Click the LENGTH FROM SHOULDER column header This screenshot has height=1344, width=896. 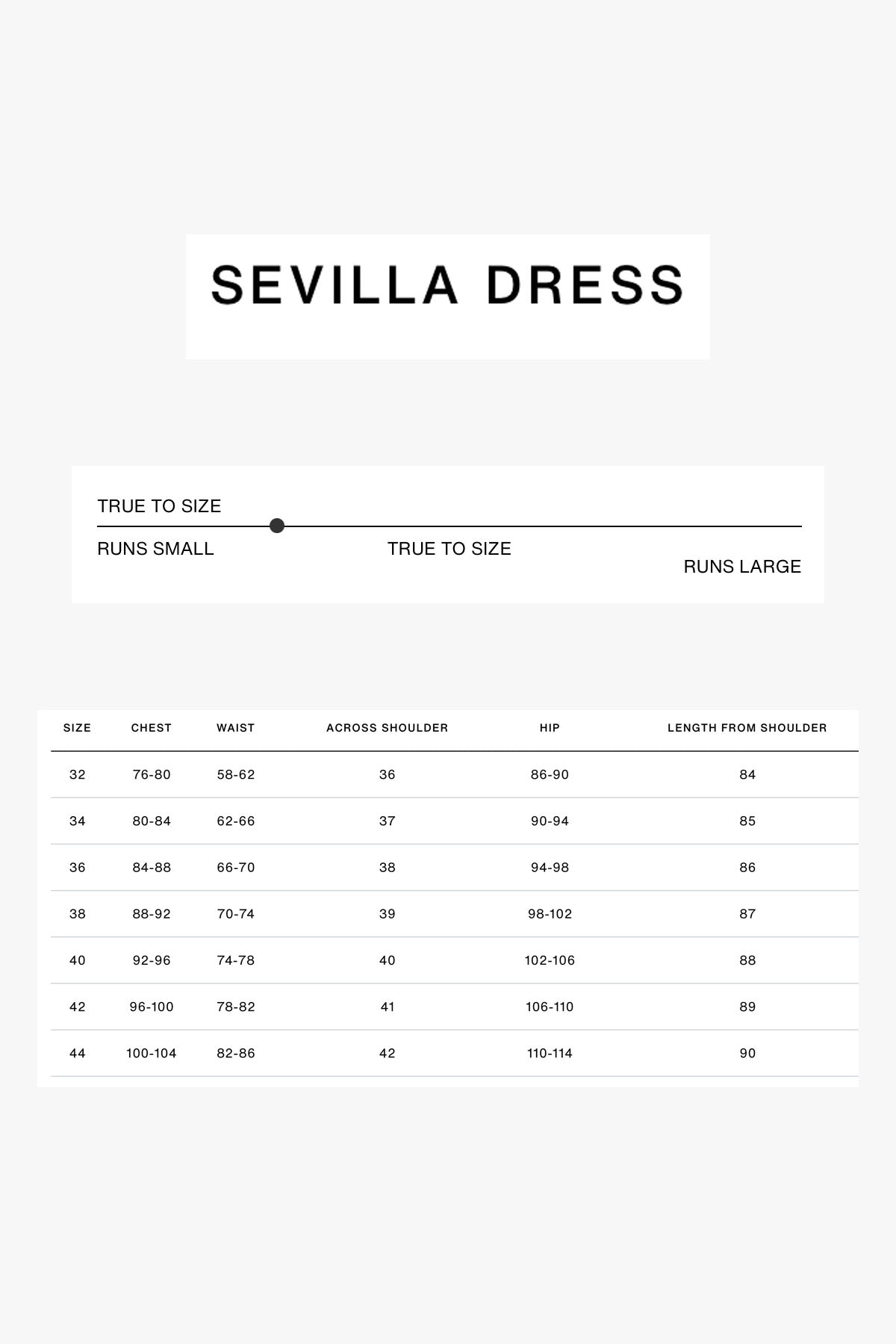coord(747,728)
